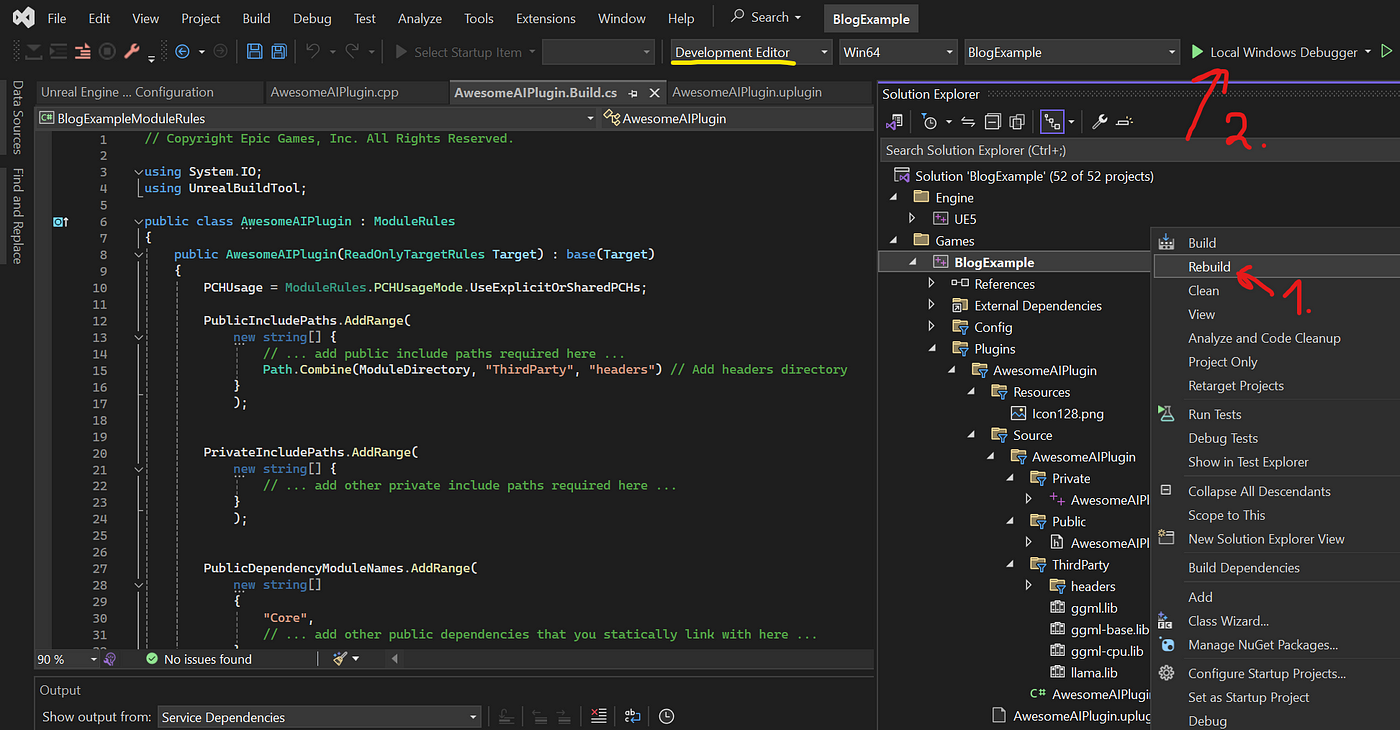Collapse the class block at line 6
Image resolution: width=1400 pixels, height=730 pixels.
139,221
